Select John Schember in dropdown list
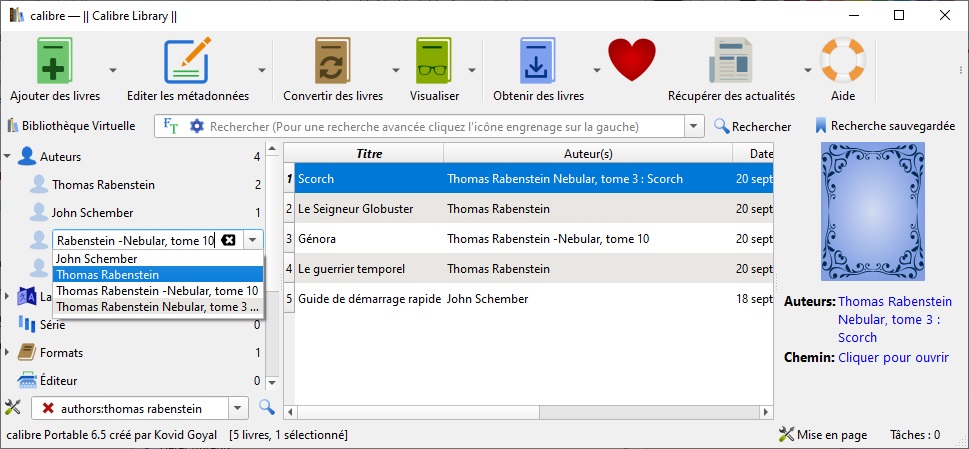Screen dimensions: 969x449 pos(158,259)
